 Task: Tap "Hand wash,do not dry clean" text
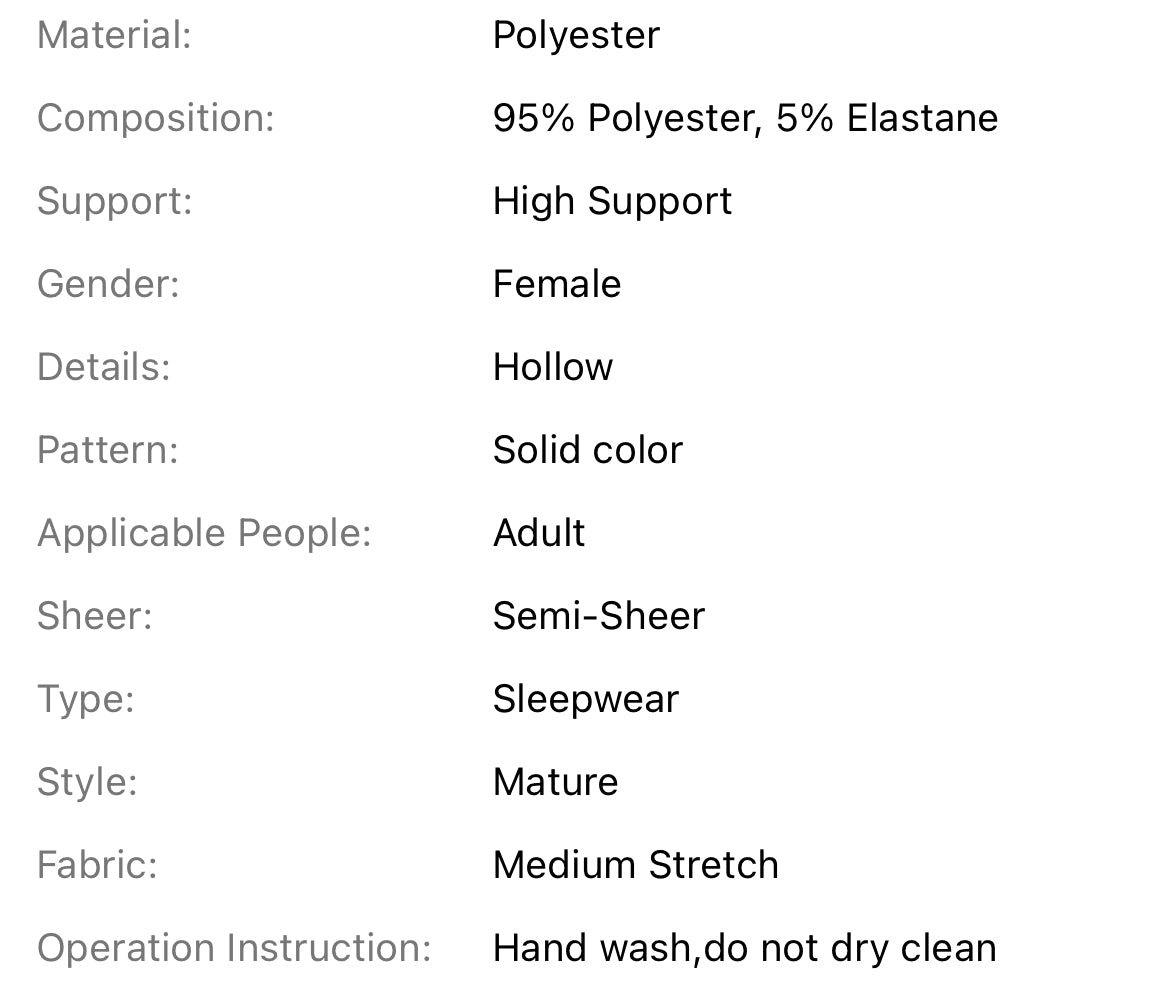pyautogui.click(x=745, y=949)
